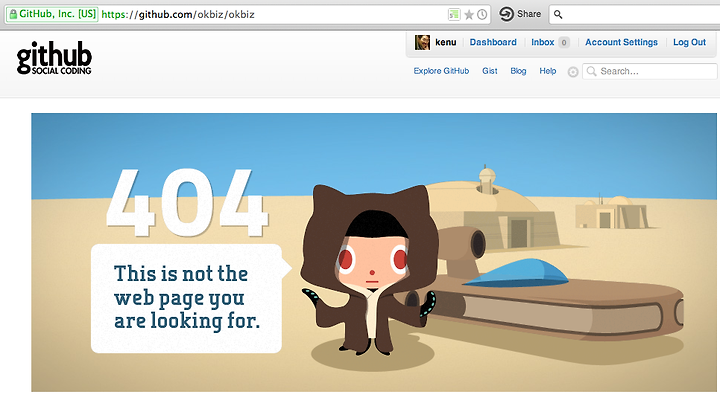Image resolution: width=720 pixels, height=406 pixels.
Task: Go to Gist
Action: click(x=489, y=71)
